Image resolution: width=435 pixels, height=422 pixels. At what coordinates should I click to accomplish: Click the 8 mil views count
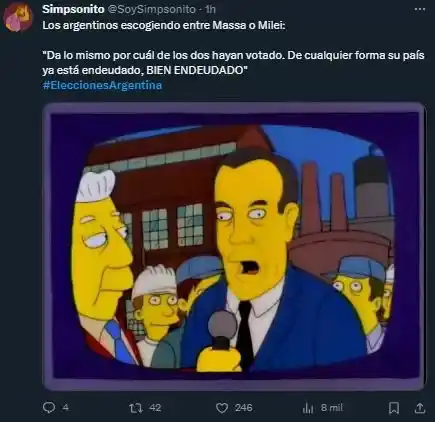pyautogui.click(x=332, y=408)
